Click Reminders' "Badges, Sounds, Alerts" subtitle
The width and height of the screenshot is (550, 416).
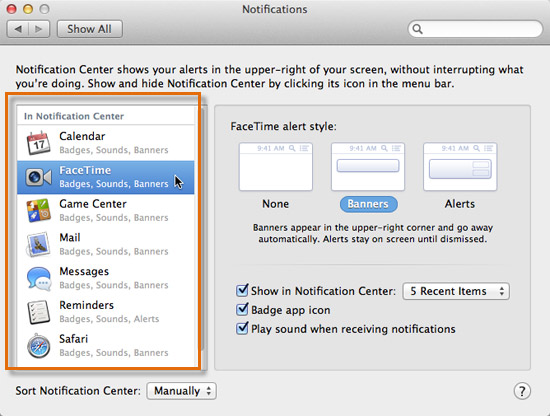coord(109,319)
